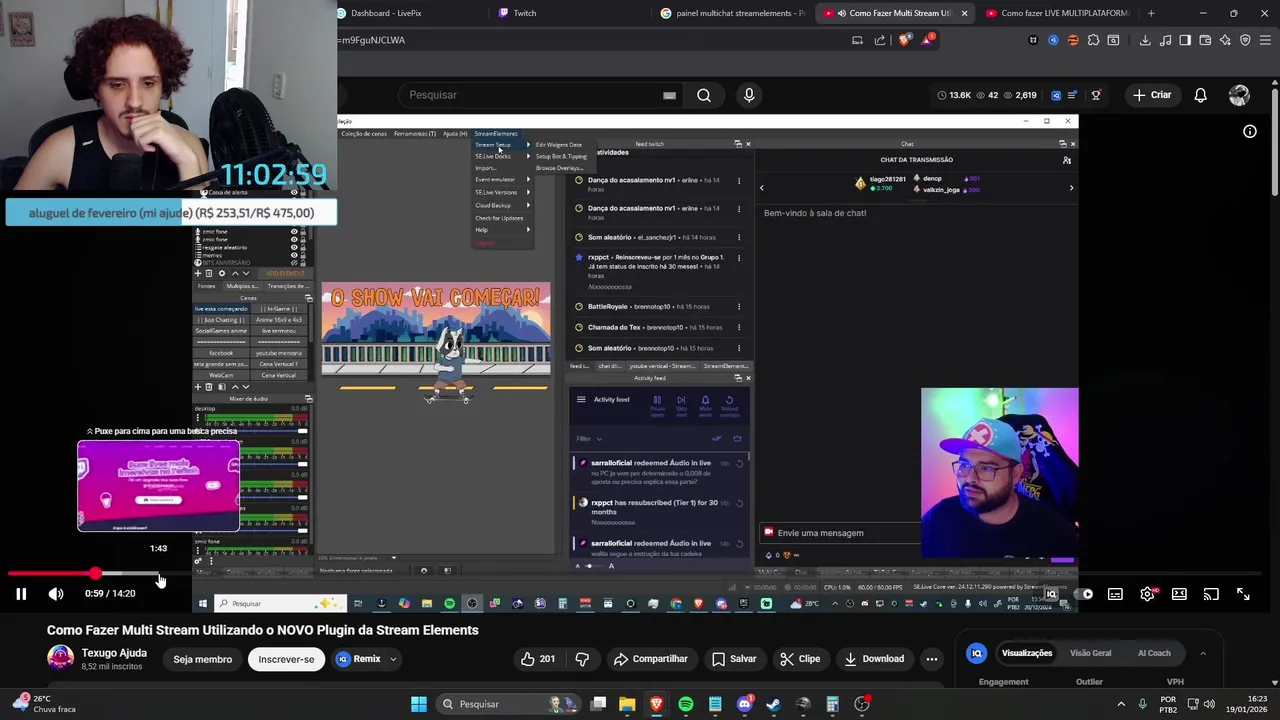Screen dimensions: 1280x720
Task: Open Steam from the taskbar
Action: pyautogui.click(x=773, y=704)
